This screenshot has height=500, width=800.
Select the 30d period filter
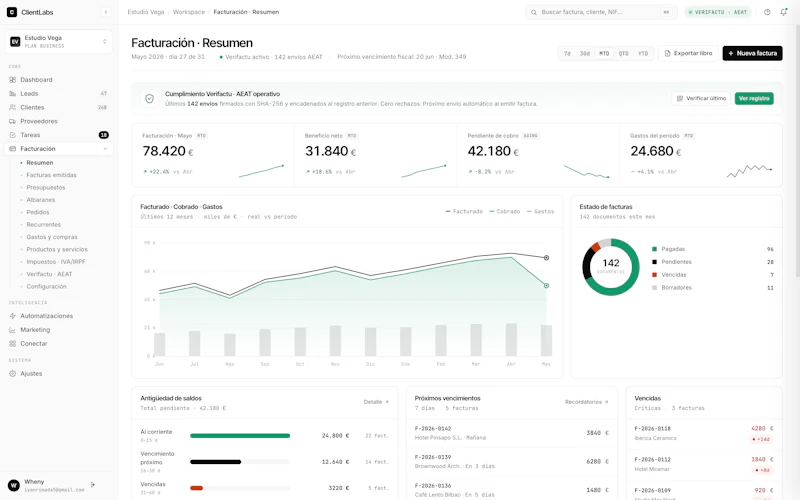click(x=585, y=53)
